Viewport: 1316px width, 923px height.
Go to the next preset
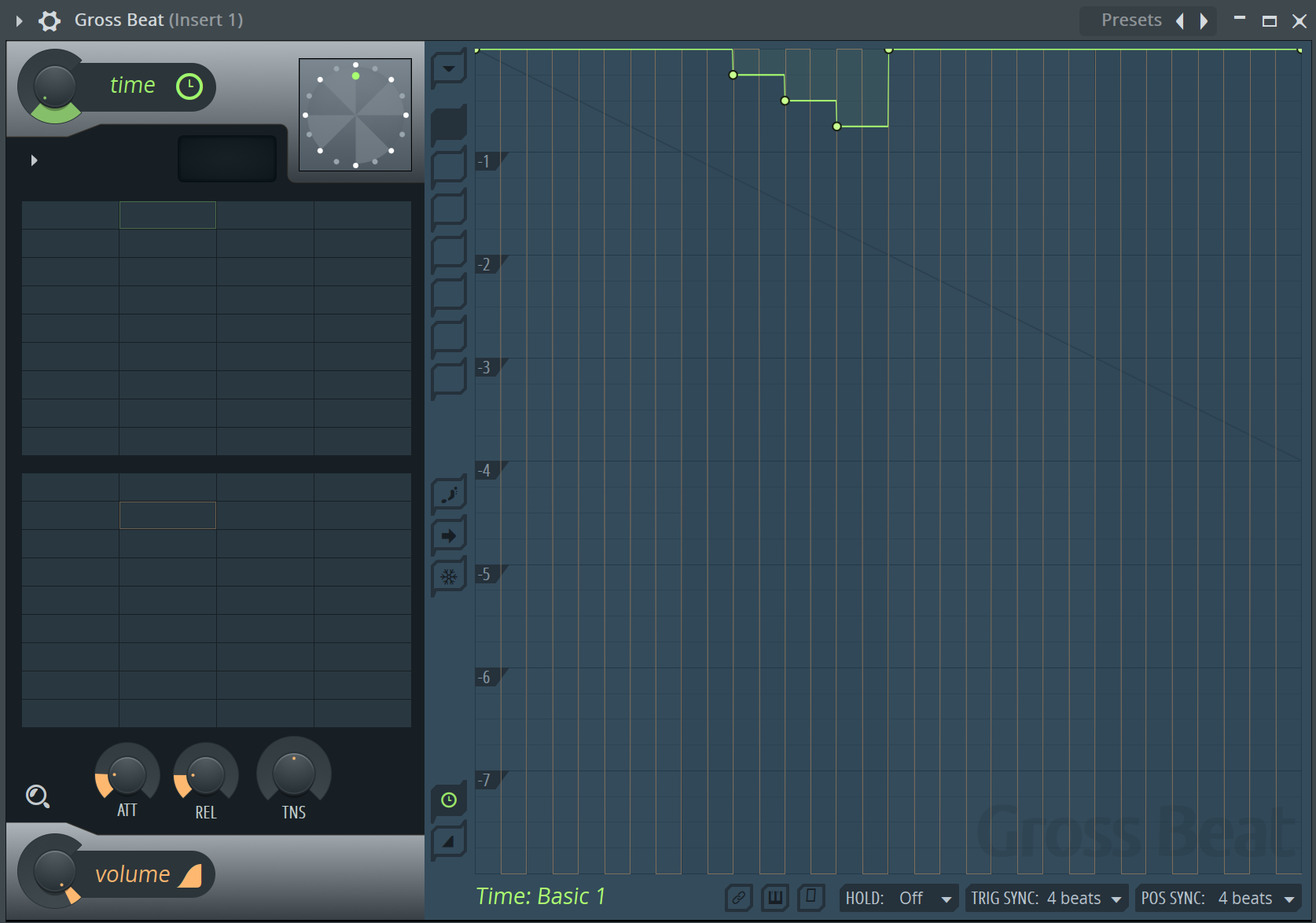point(1204,21)
